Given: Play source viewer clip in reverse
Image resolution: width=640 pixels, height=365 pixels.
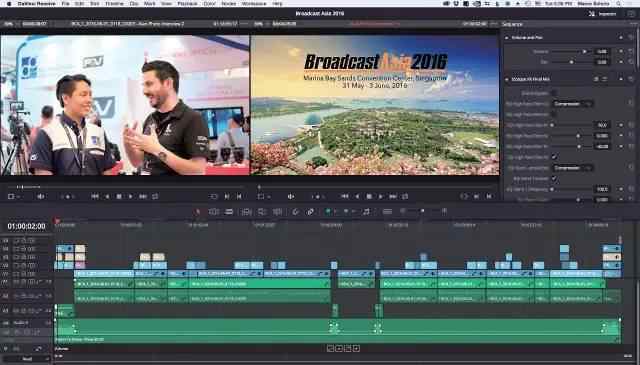Looking at the screenshot, I should 107,197.
